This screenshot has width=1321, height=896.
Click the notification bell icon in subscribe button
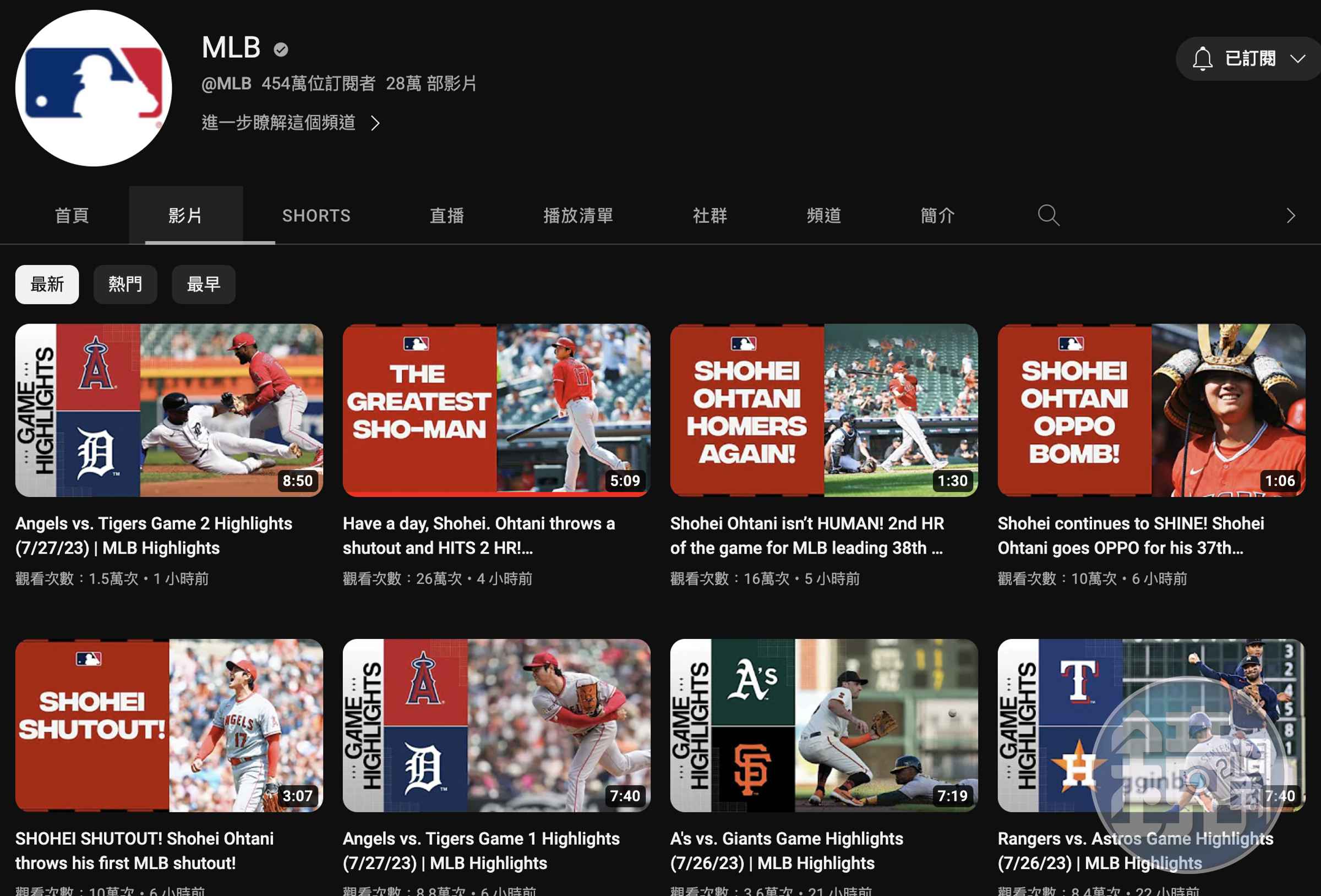[x=1202, y=58]
